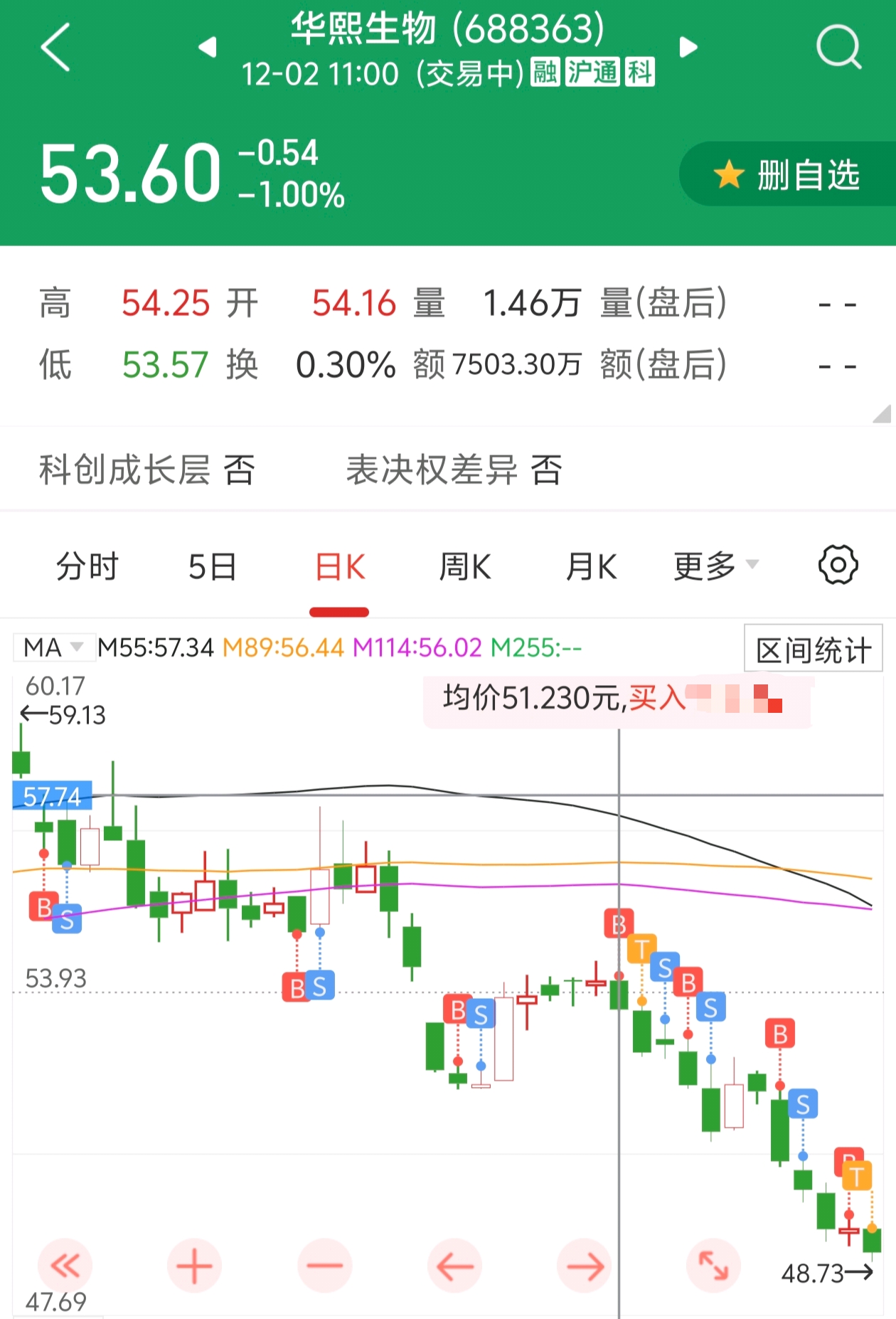Tap the turnover rate 0.30%
This screenshot has width=896, height=1319.
346,365
